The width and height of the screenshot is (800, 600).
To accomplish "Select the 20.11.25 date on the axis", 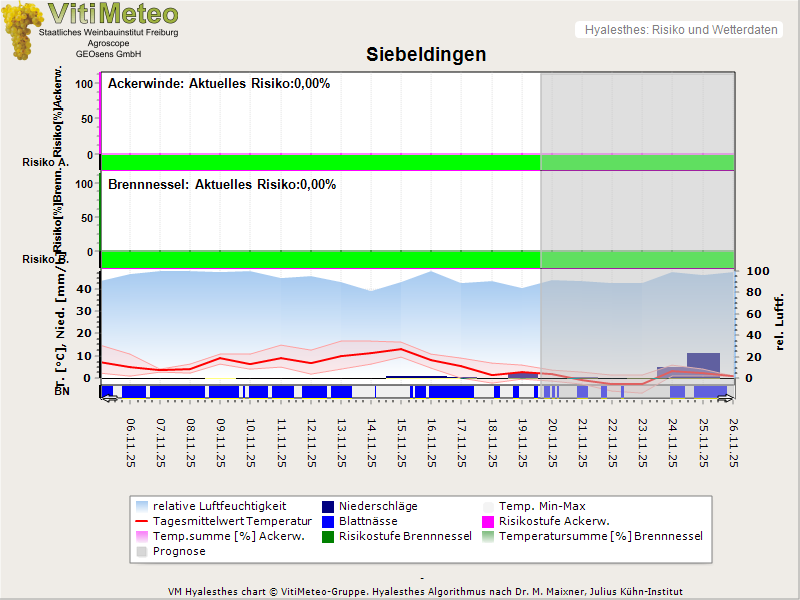I will [x=552, y=443].
